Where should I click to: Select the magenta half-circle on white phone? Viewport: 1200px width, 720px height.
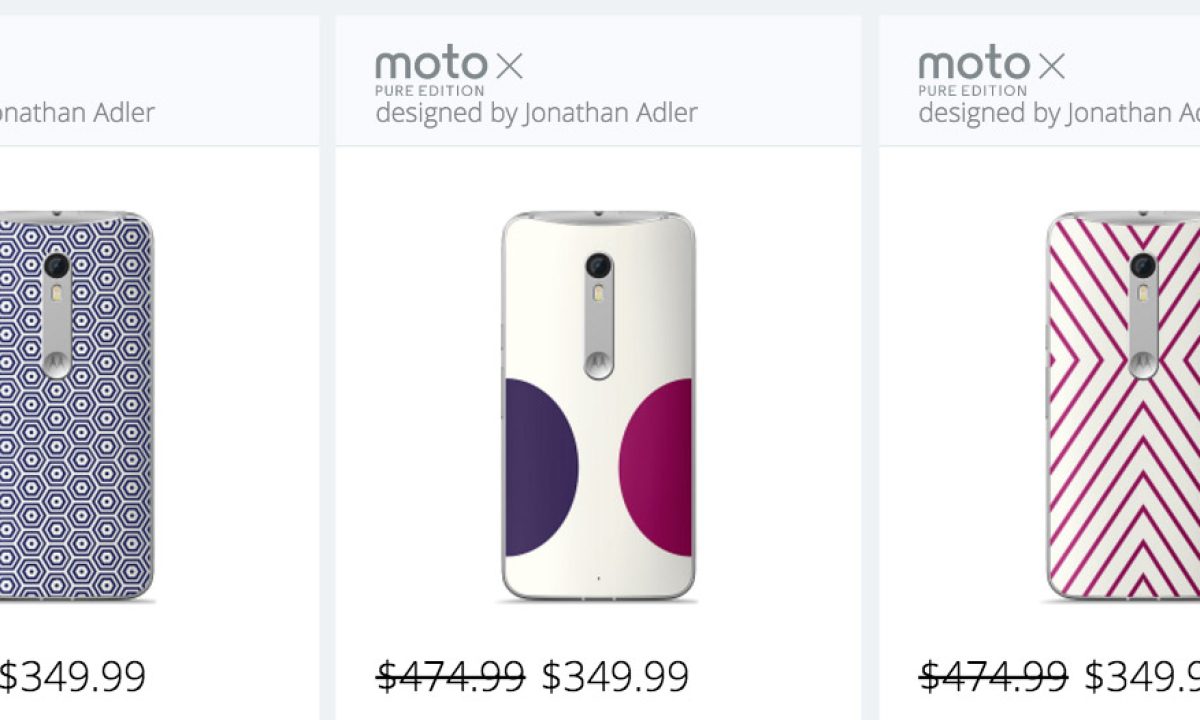[659, 467]
